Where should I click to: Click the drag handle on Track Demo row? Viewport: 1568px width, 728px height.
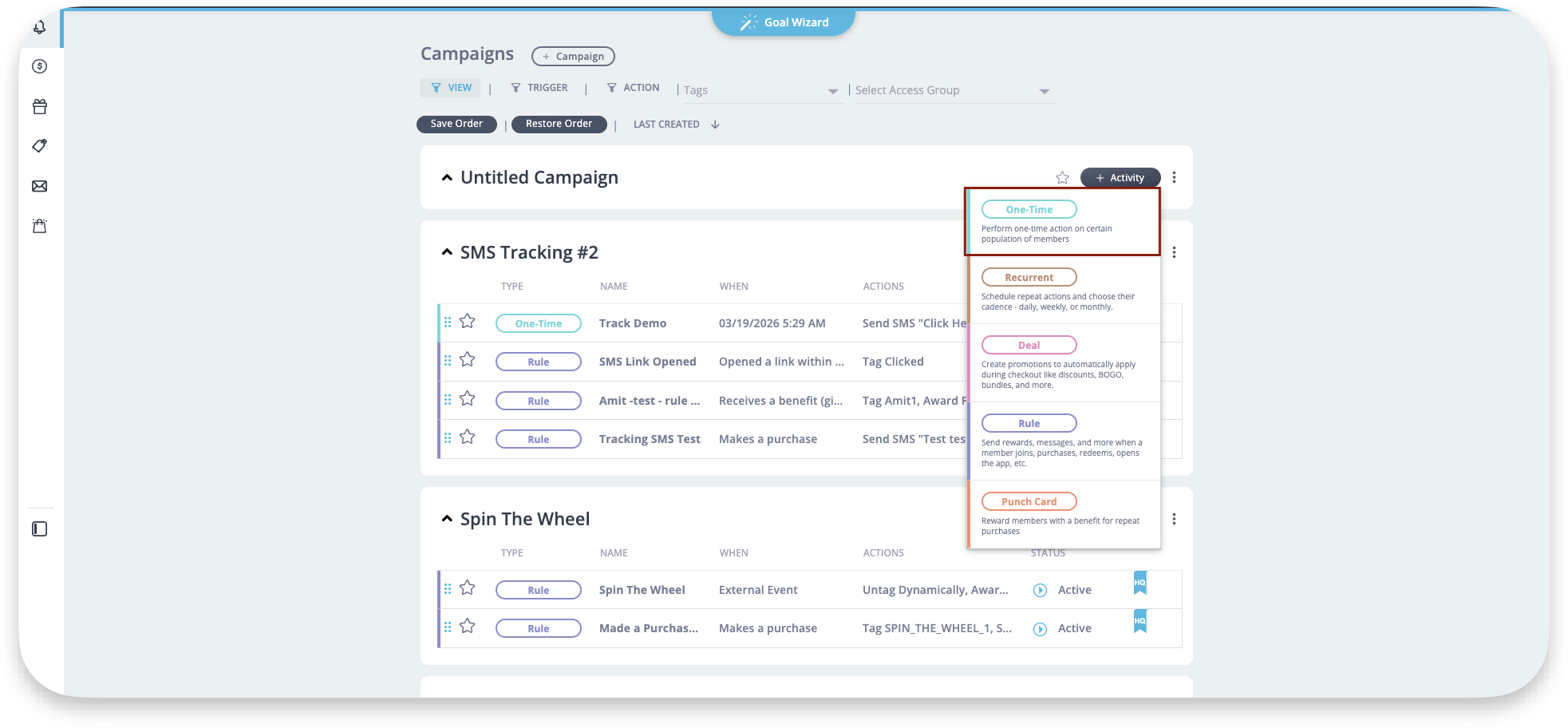pos(448,322)
